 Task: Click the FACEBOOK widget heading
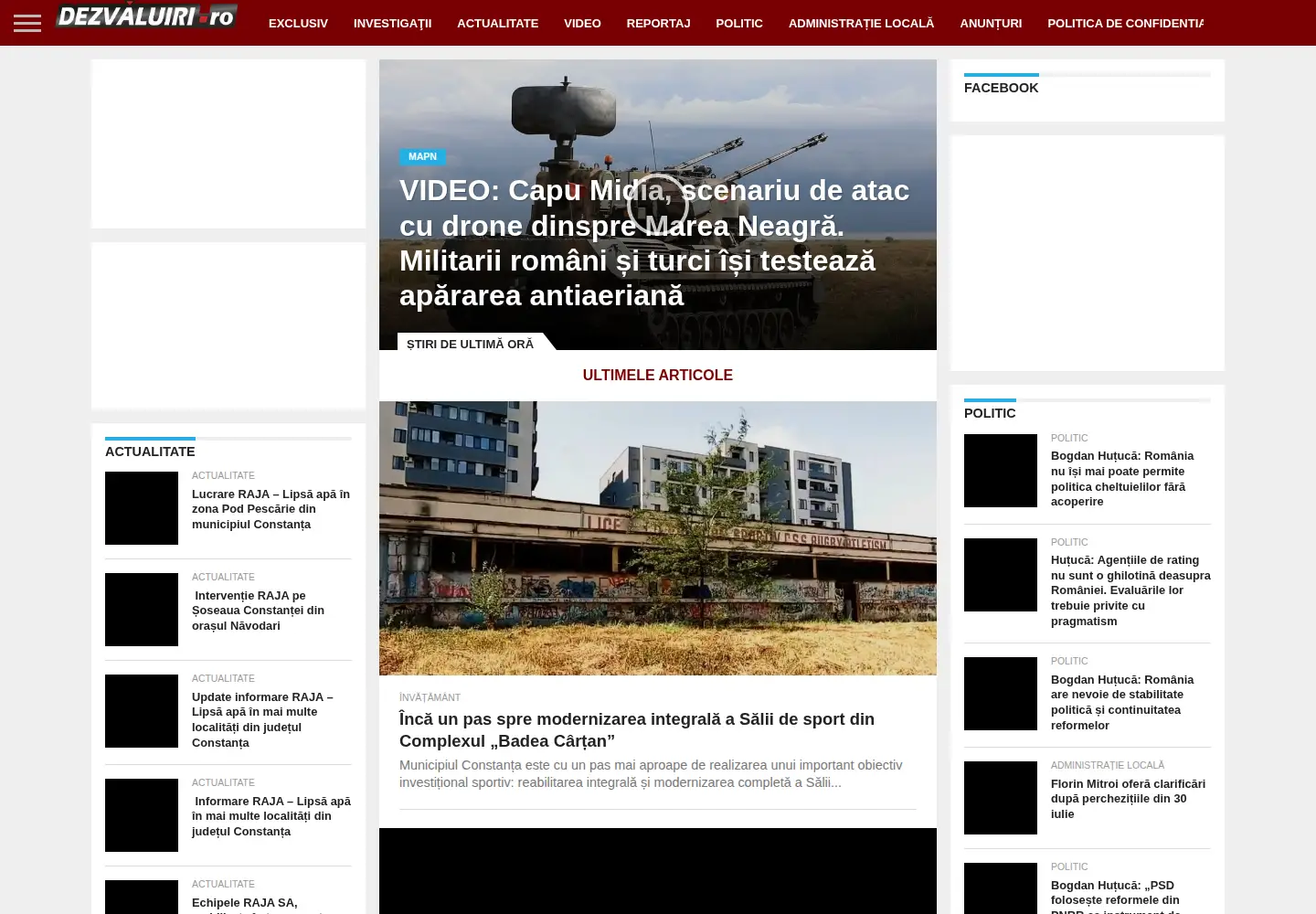pyautogui.click(x=1001, y=88)
